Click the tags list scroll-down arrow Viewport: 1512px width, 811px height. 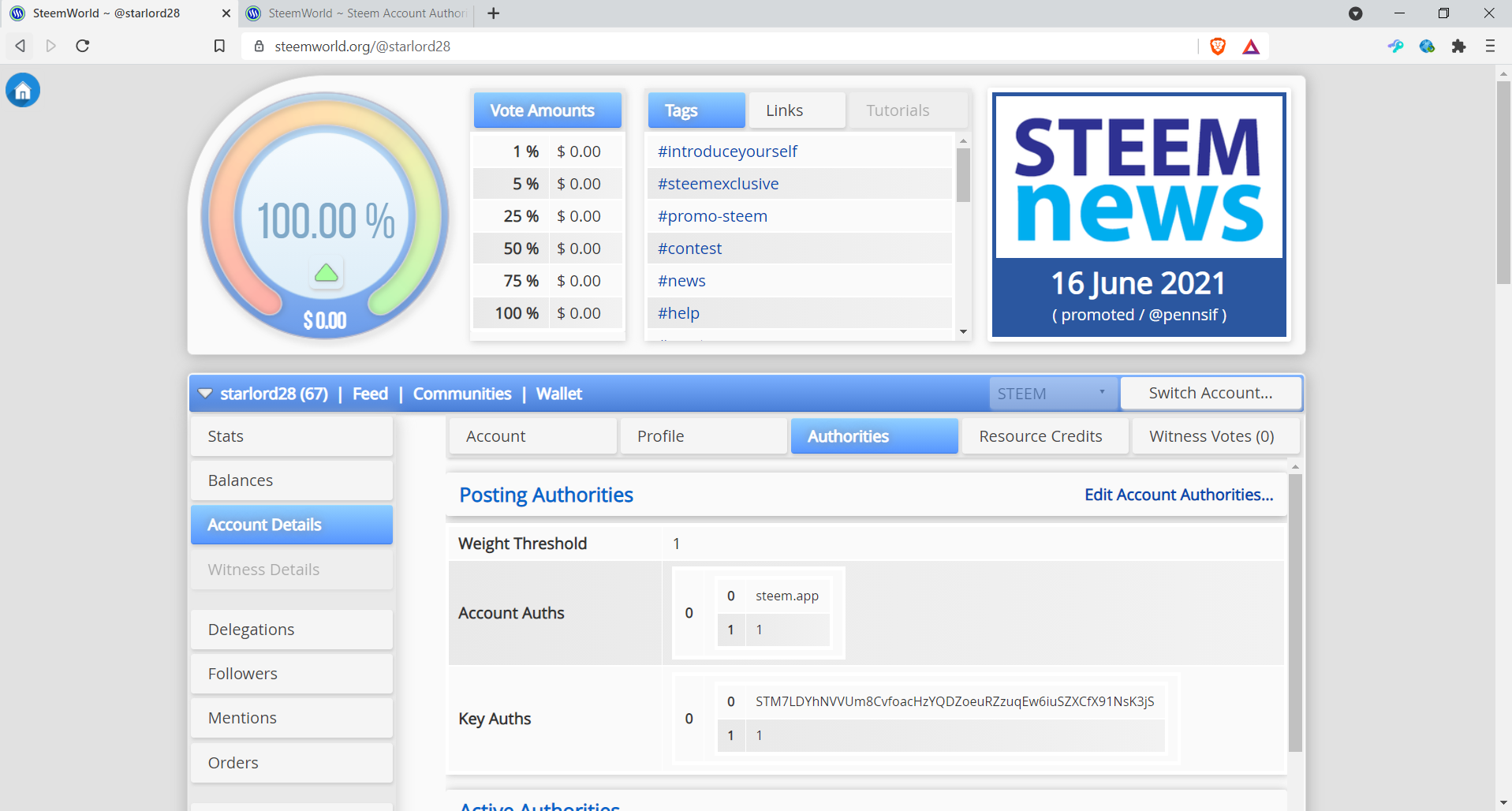[963, 332]
